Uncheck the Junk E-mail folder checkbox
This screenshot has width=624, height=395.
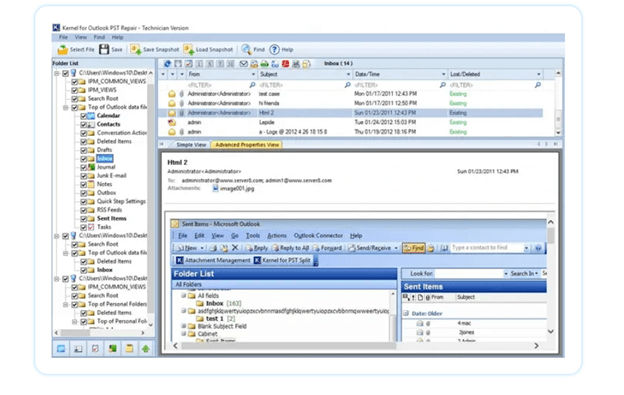pos(84,176)
